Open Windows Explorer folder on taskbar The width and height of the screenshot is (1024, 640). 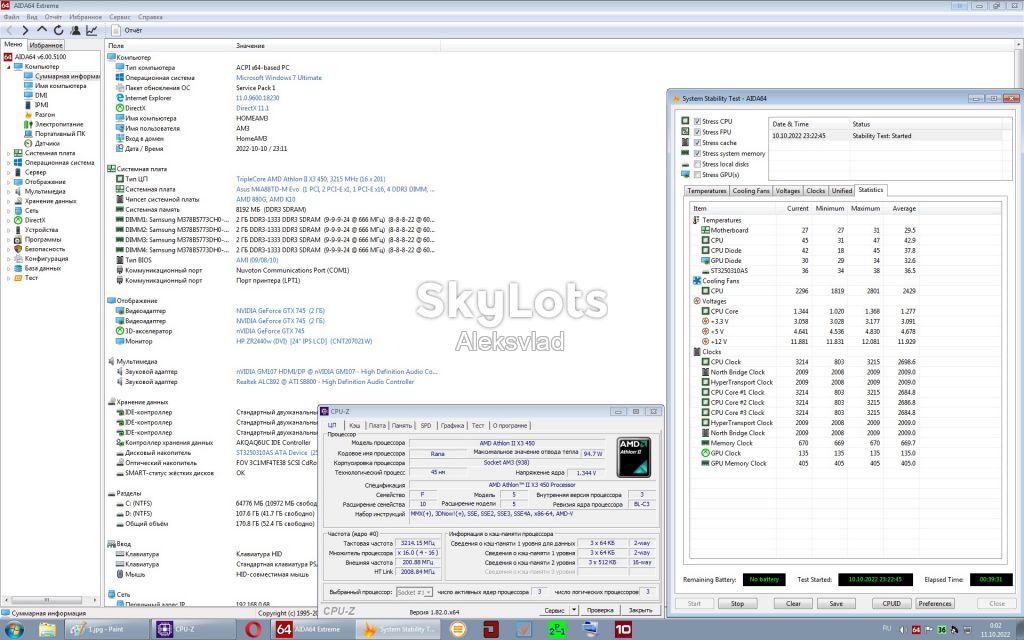click(47, 630)
